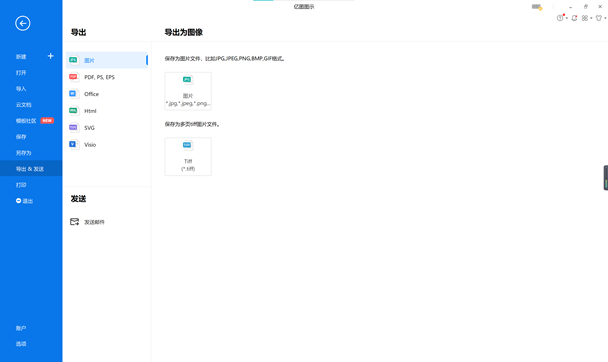Open the notification bell icon

pos(574,18)
